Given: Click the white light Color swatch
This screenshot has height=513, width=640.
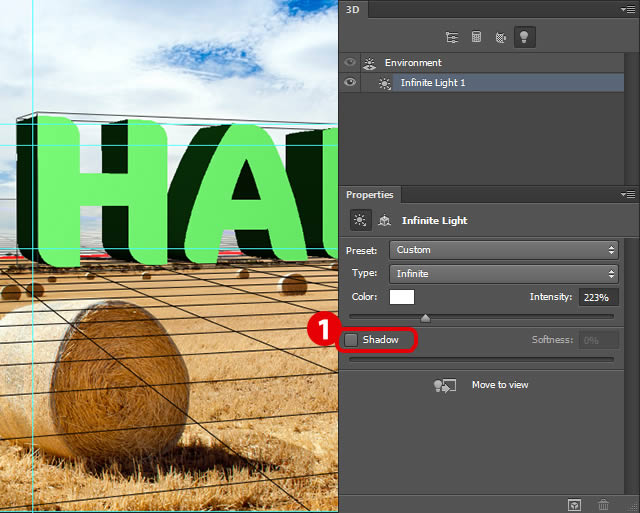Looking at the screenshot, I should click(402, 297).
